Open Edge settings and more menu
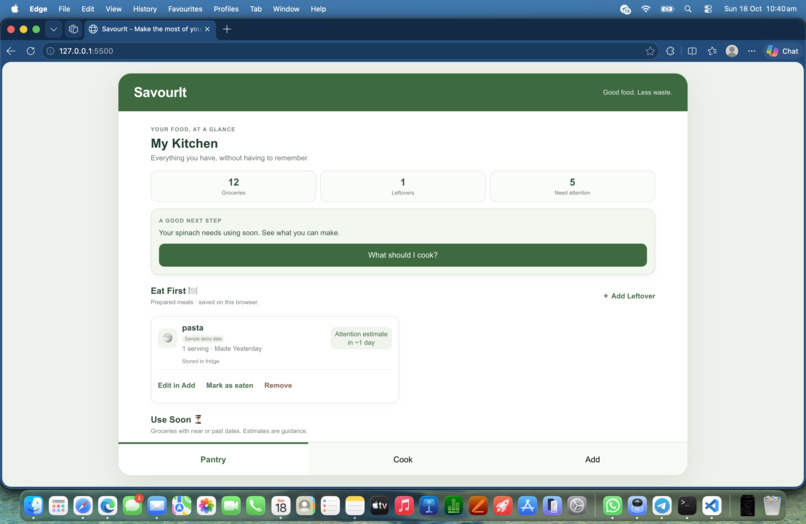This screenshot has width=806, height=524. point(752,51)
